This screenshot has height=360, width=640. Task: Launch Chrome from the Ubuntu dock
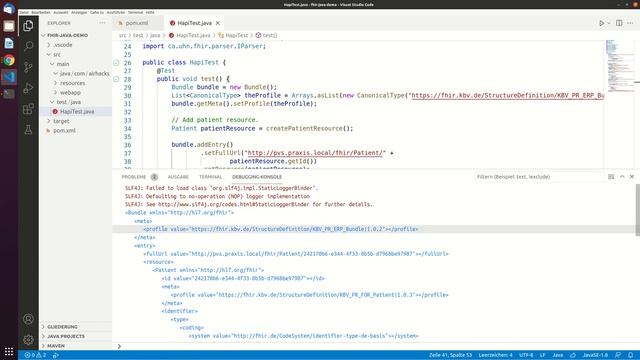coord(9,60)
